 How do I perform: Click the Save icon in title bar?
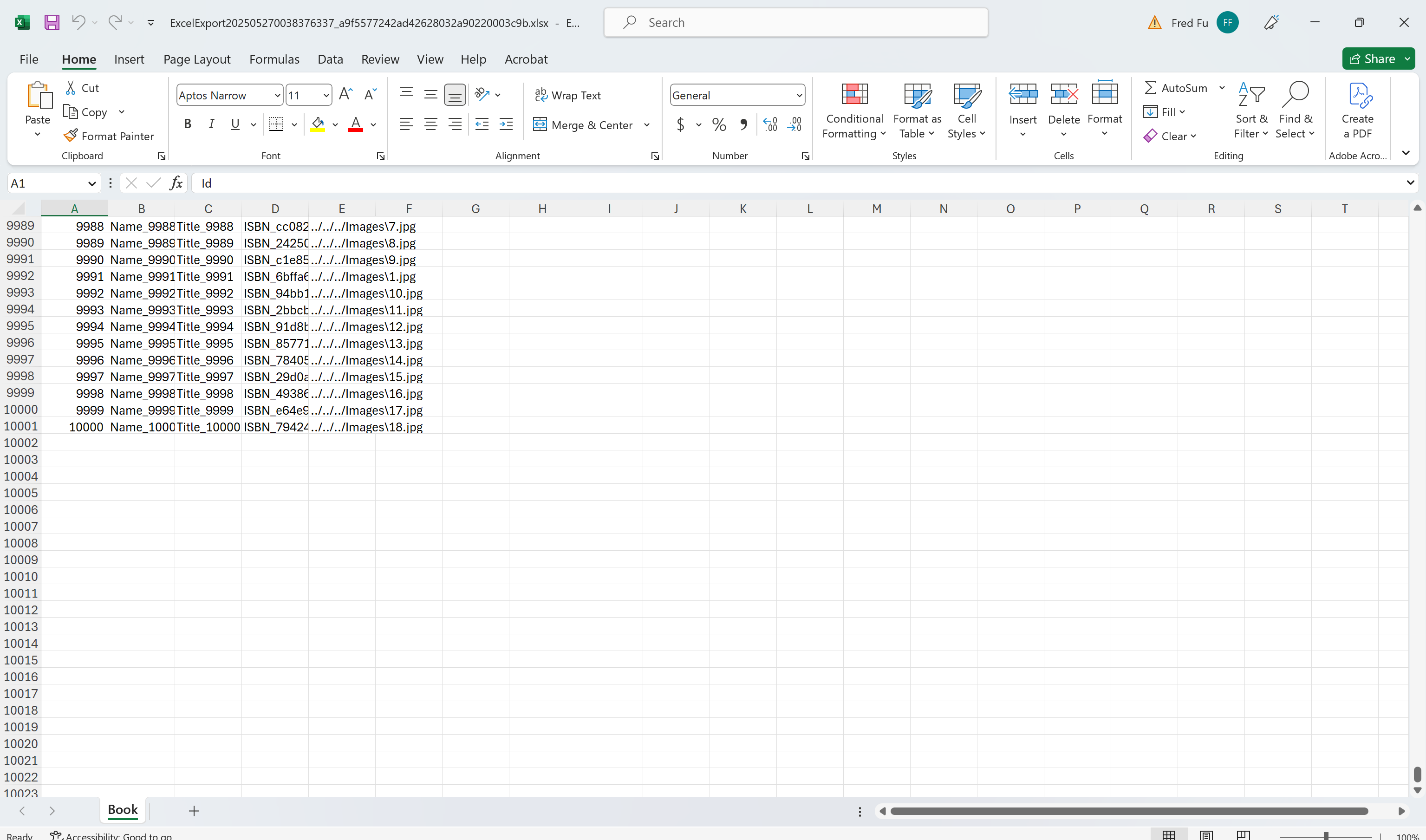click(x=52, y=23)
